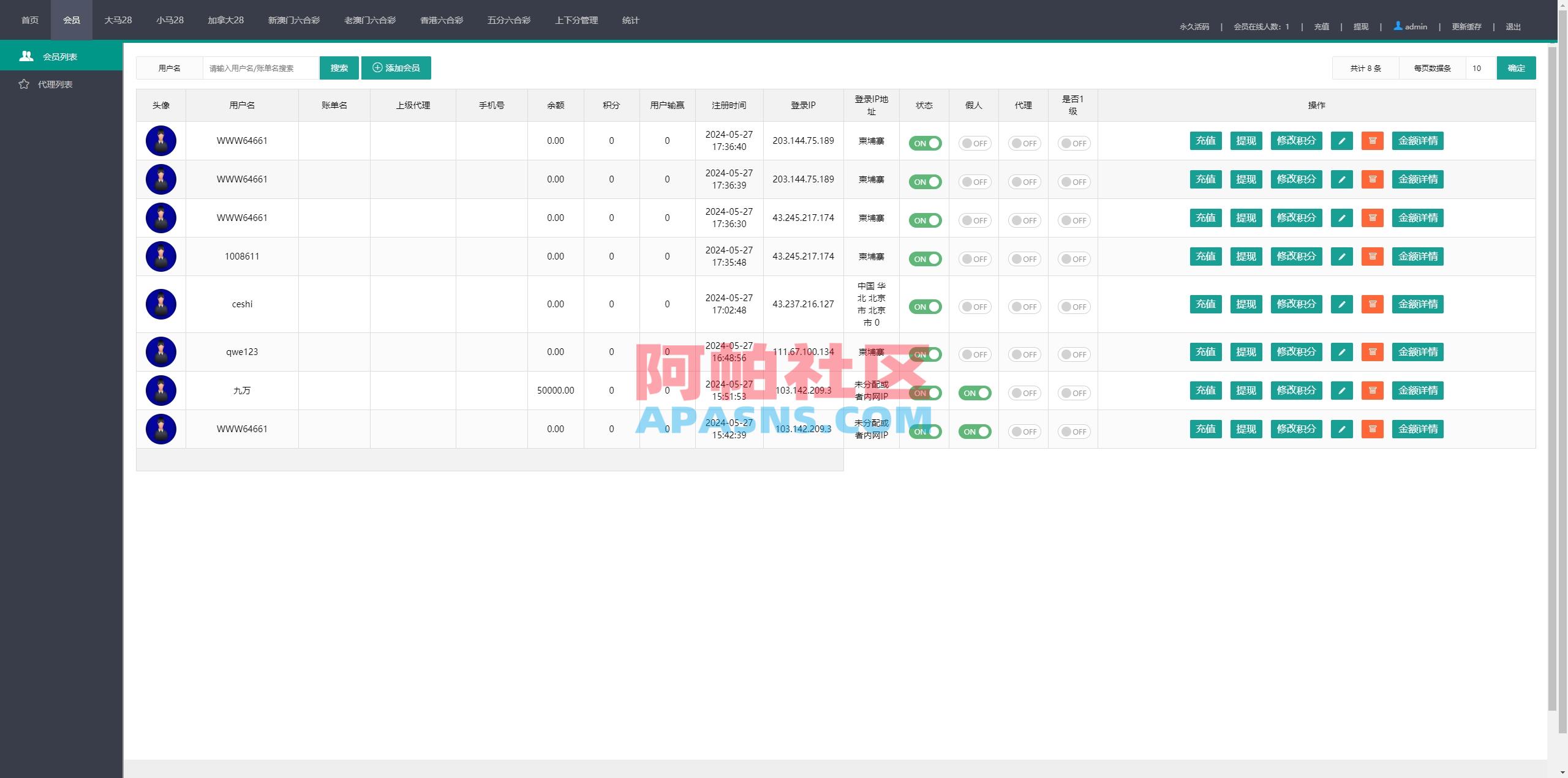Screen dimensions: 1568x778
Task: Click 金额详情 button on ceshi row
Action: tap(1418, 304)
